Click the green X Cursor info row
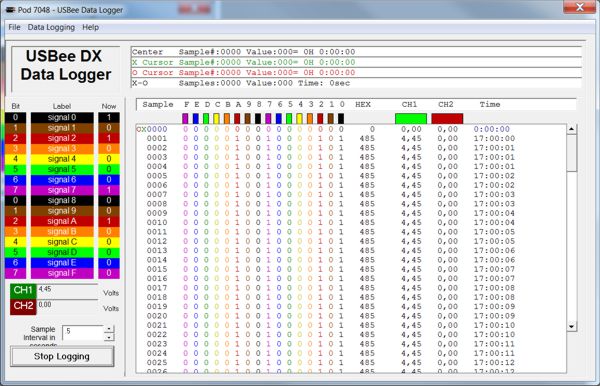Viewport: 600px width, 386px height. click(x=356, y=62)
